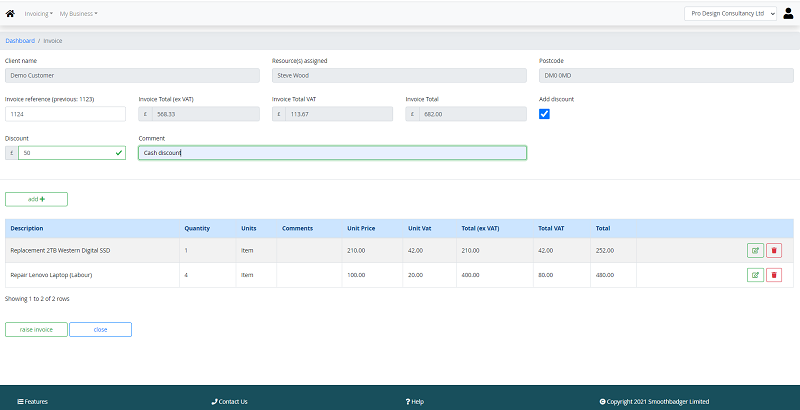Click the 480.00 total cell
800x410 pixels.
click(613, 275)
